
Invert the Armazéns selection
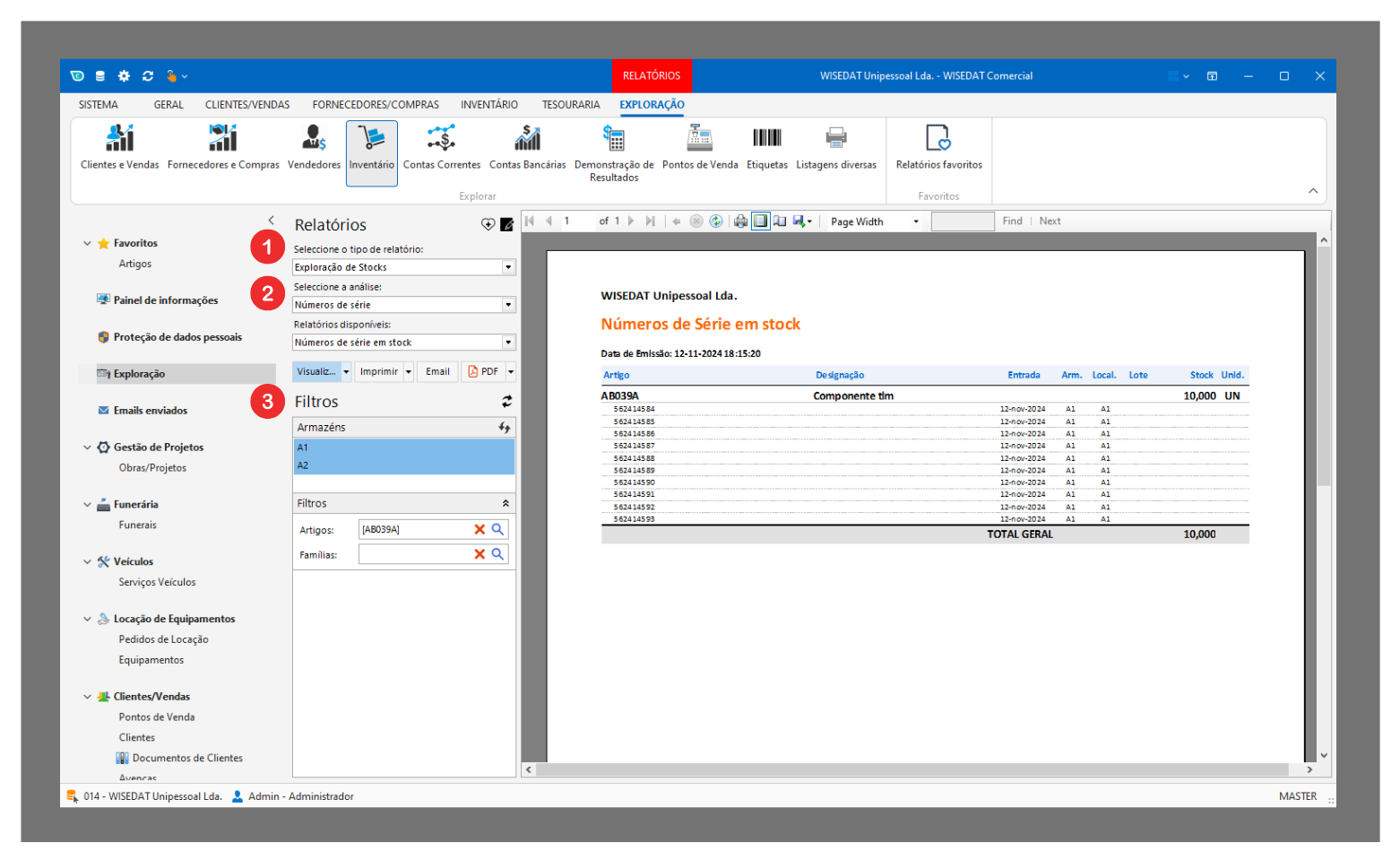pos(505,428)
